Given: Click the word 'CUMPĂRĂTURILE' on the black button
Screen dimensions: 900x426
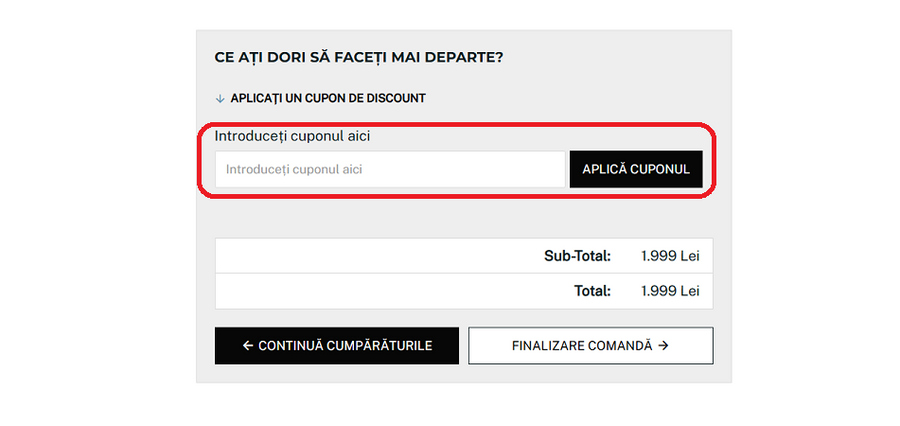Looking at the screenshot, I should [375, 346].
